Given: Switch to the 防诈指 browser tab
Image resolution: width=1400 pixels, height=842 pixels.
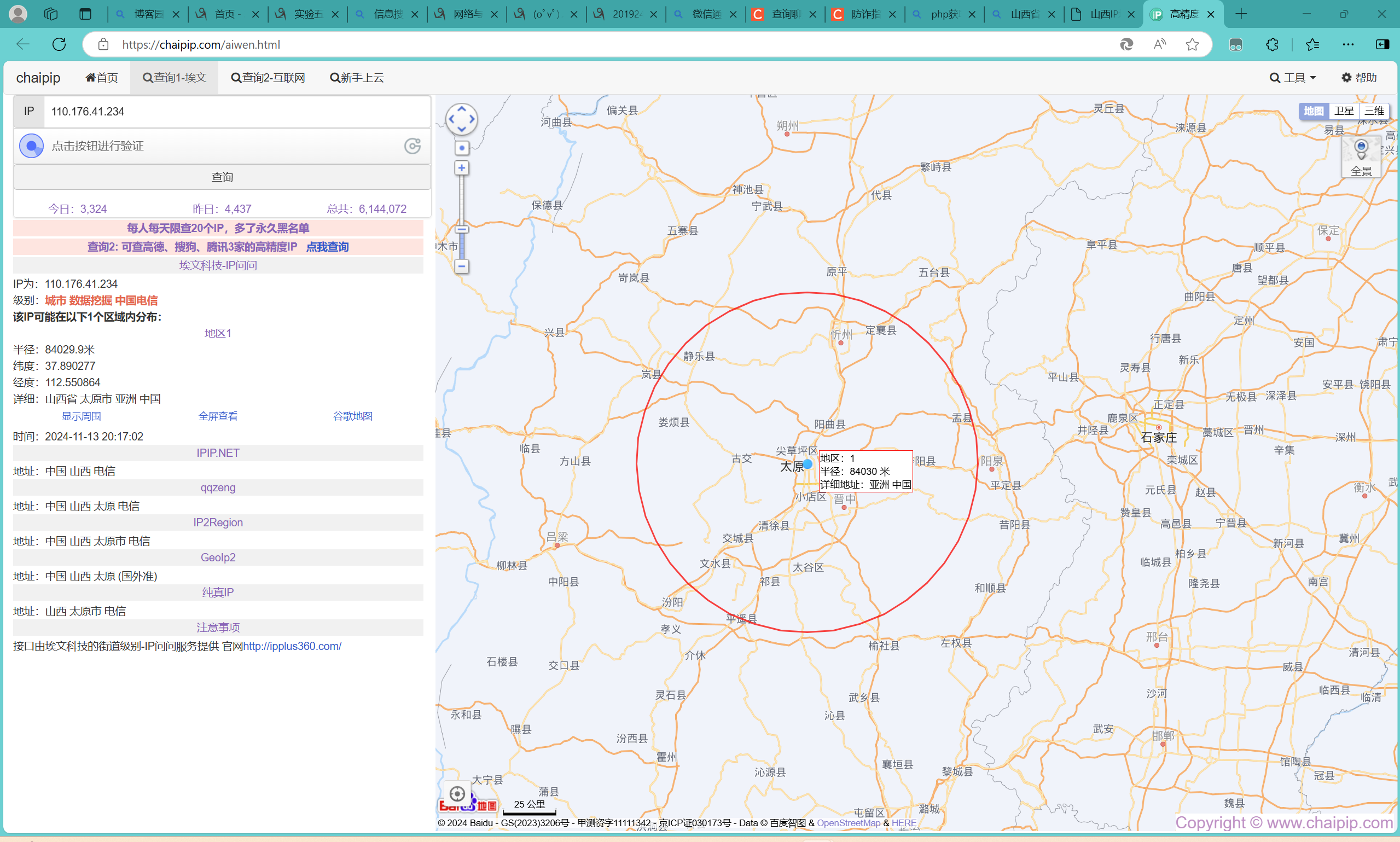Looking at the screenshot, I should (x=865, y=14).
